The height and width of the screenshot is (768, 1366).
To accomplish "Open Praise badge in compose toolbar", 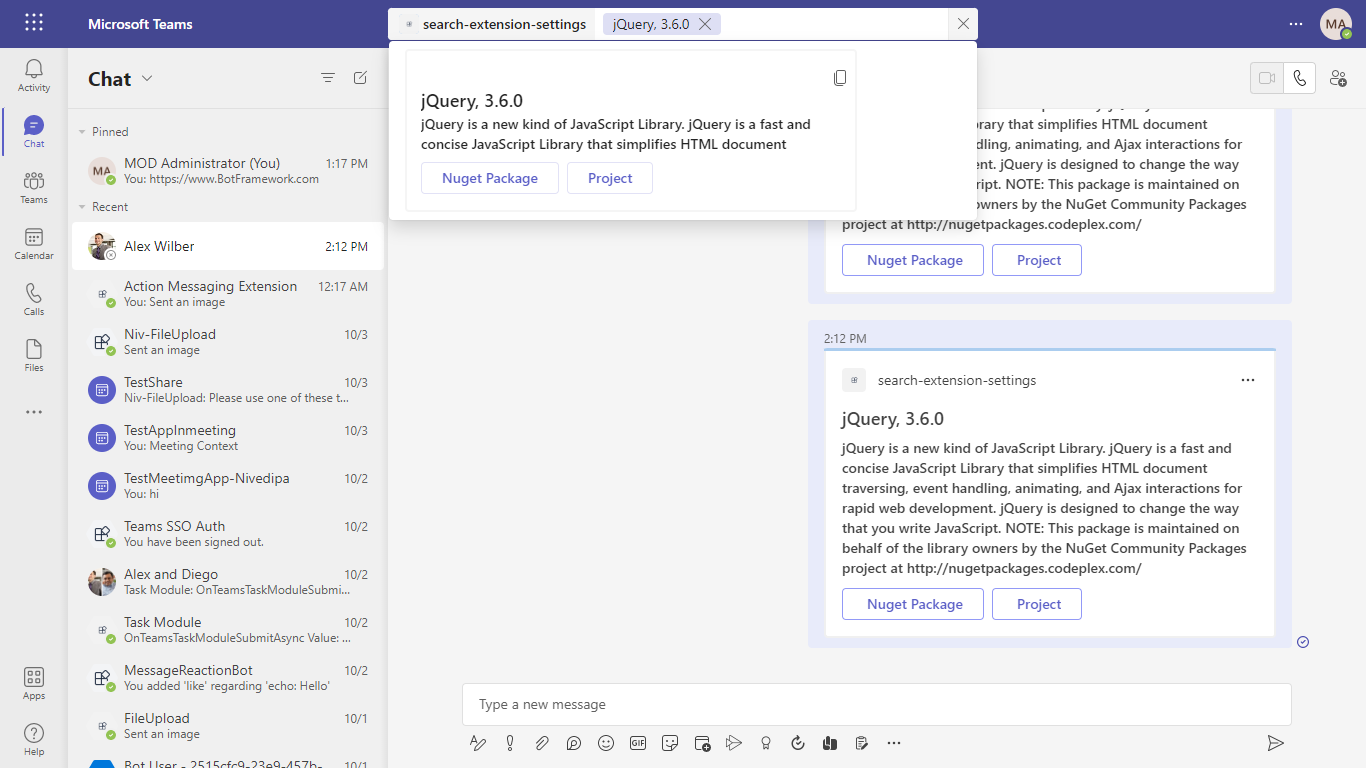I will tap(766, 743).
